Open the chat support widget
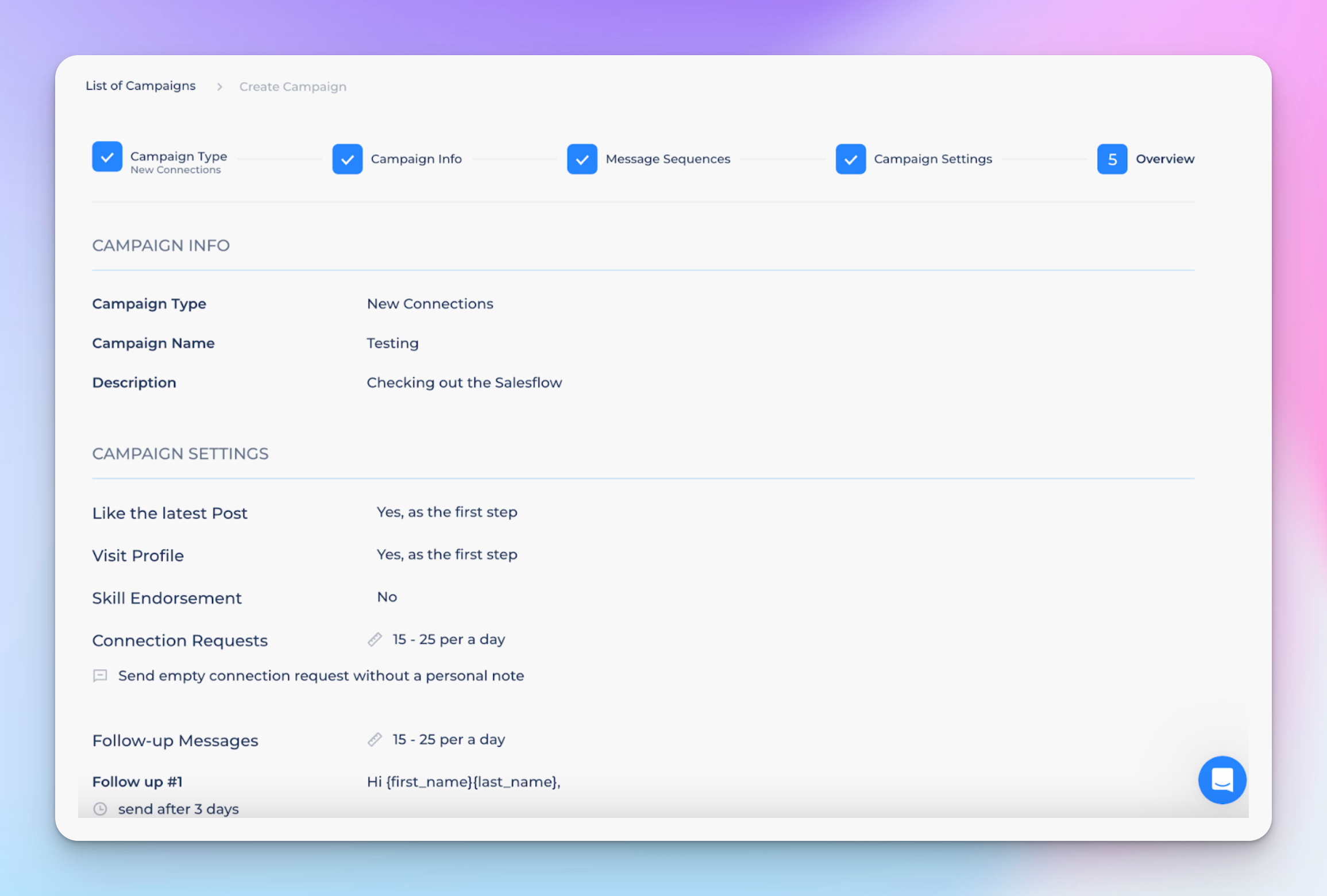The width and height of the screenshot is (1327, 896). (1222, 779)
